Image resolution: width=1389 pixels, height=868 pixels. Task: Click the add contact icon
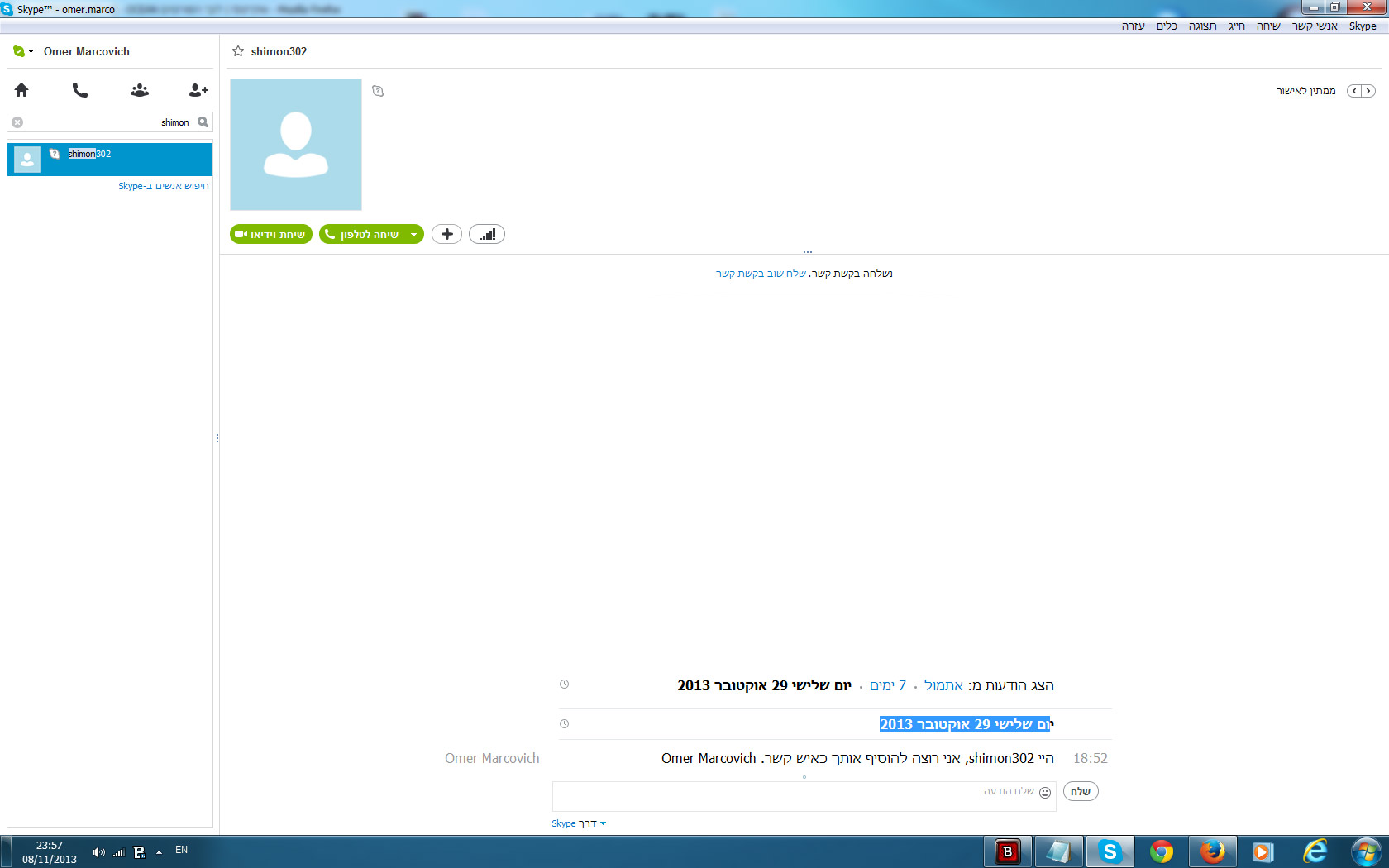(x=198, y=90)
